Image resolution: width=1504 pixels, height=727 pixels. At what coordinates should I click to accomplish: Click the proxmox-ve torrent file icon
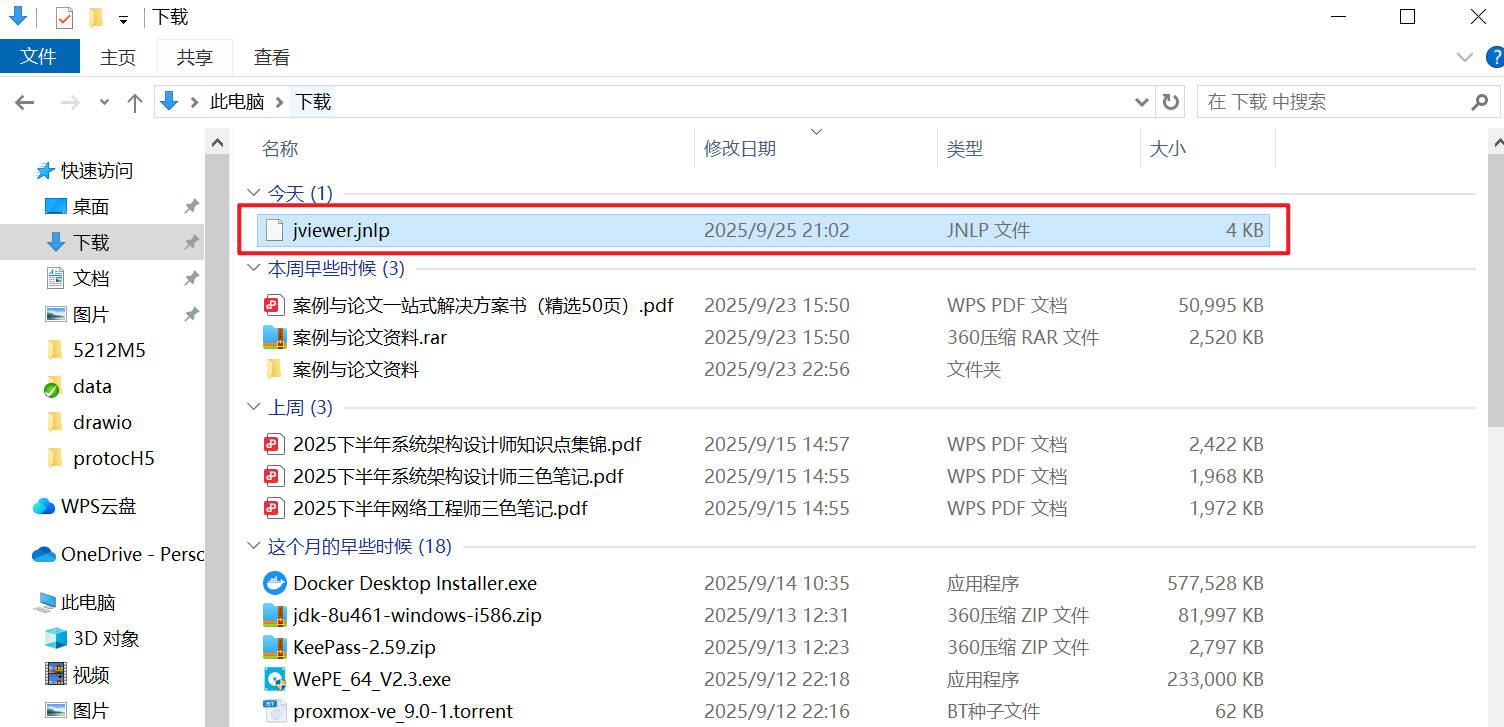274,711
